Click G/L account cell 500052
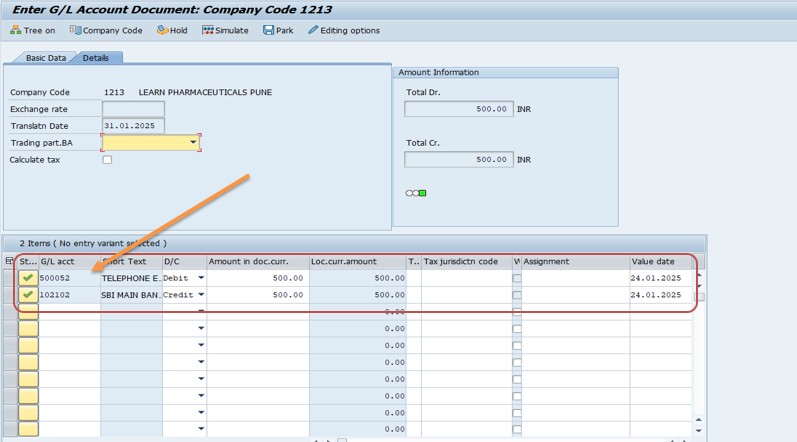 click(x=69, y=278)
